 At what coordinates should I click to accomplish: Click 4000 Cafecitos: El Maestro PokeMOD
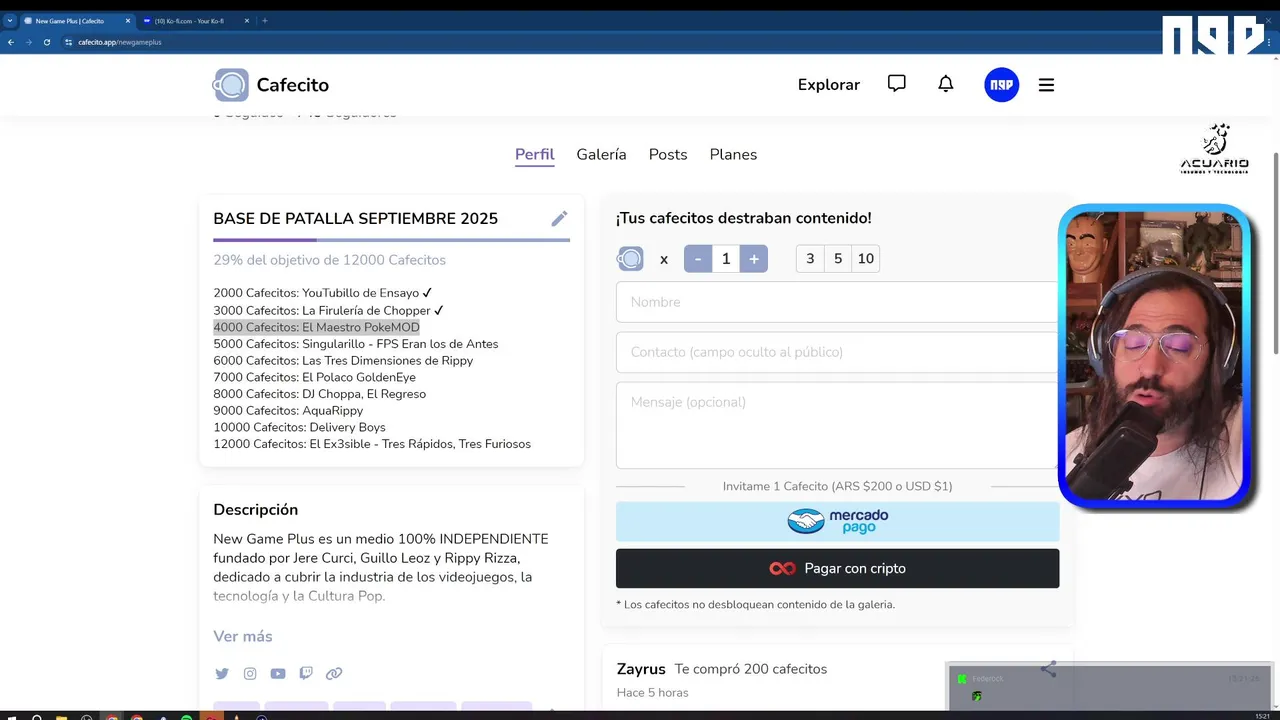point(316,327)
